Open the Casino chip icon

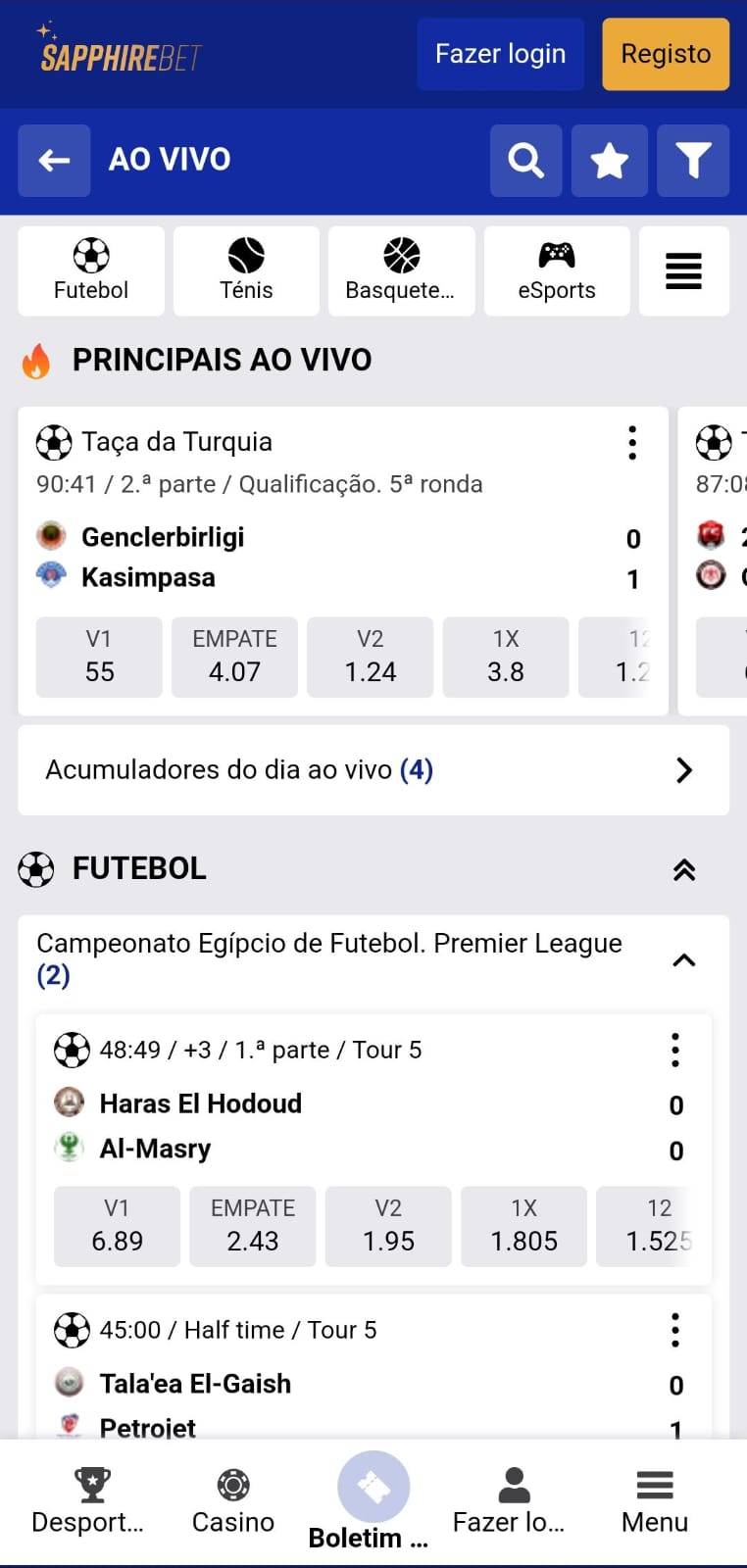coord(233,1486)
